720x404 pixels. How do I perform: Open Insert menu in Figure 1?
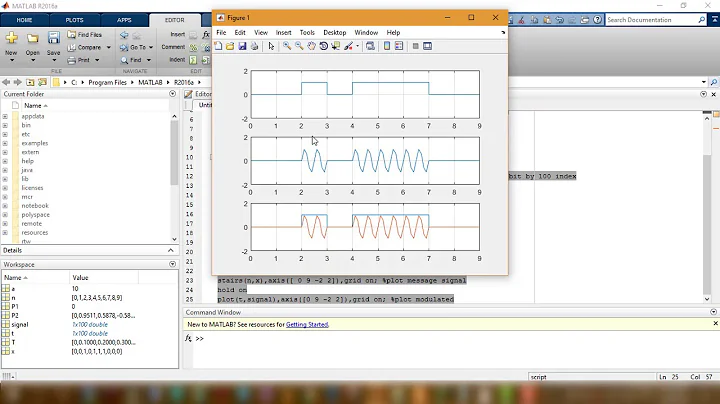click(x=283, y=33)
